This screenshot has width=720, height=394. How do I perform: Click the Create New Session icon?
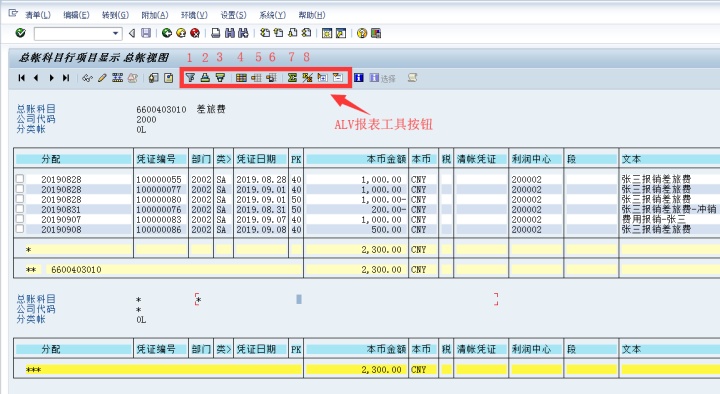coord(327,33)
